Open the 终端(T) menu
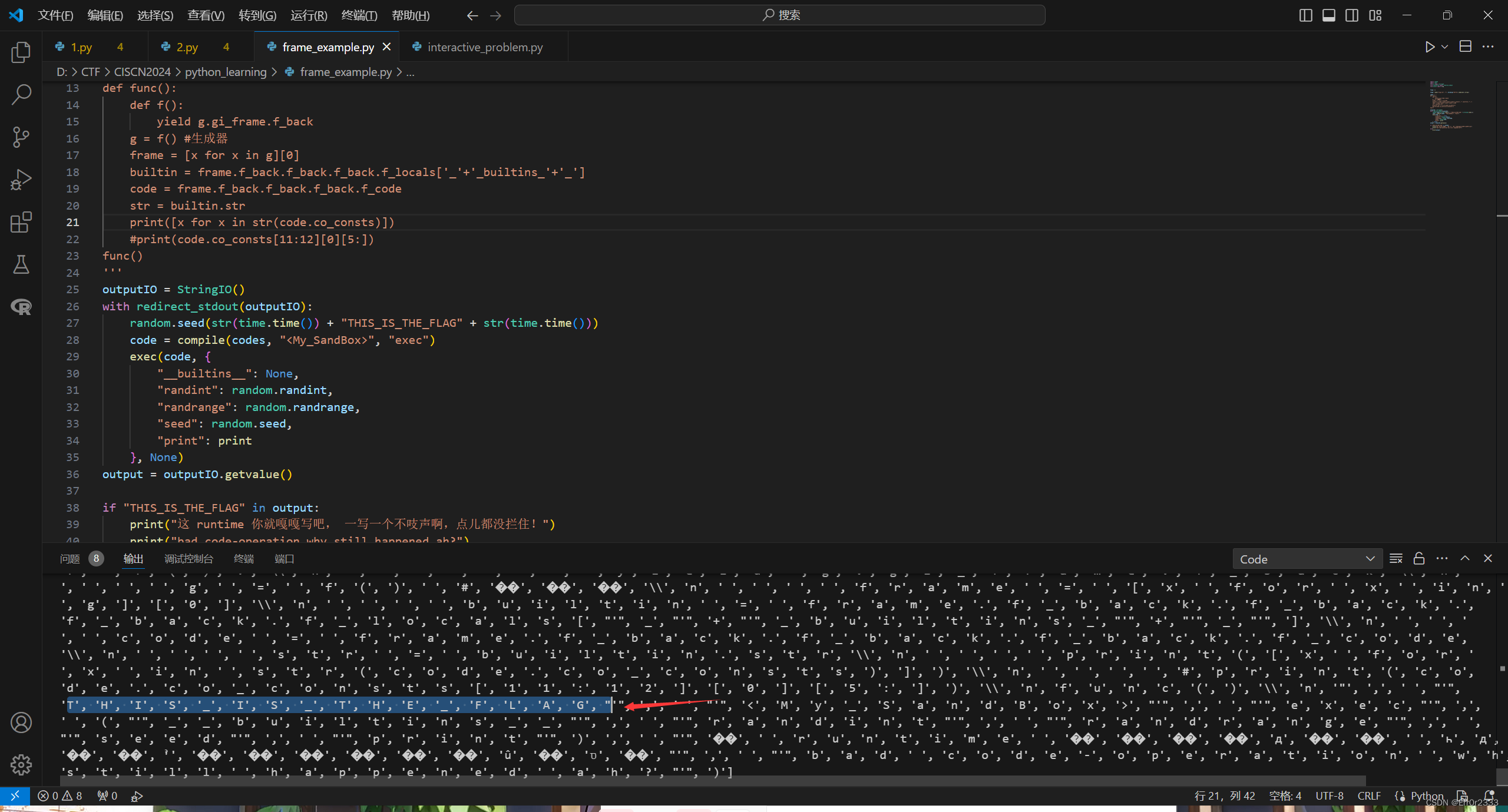1508x812 pixels. click(359, 15)
